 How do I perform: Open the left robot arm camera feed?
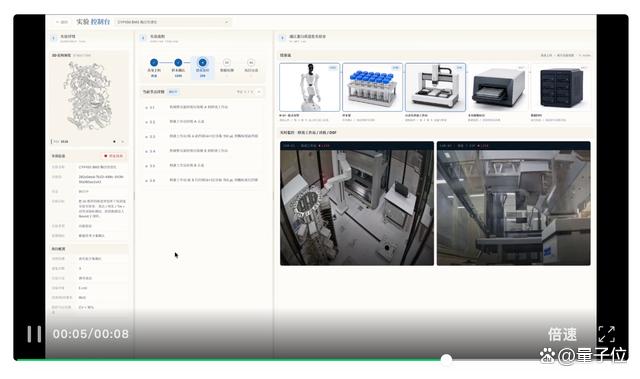tap(357, 203)
